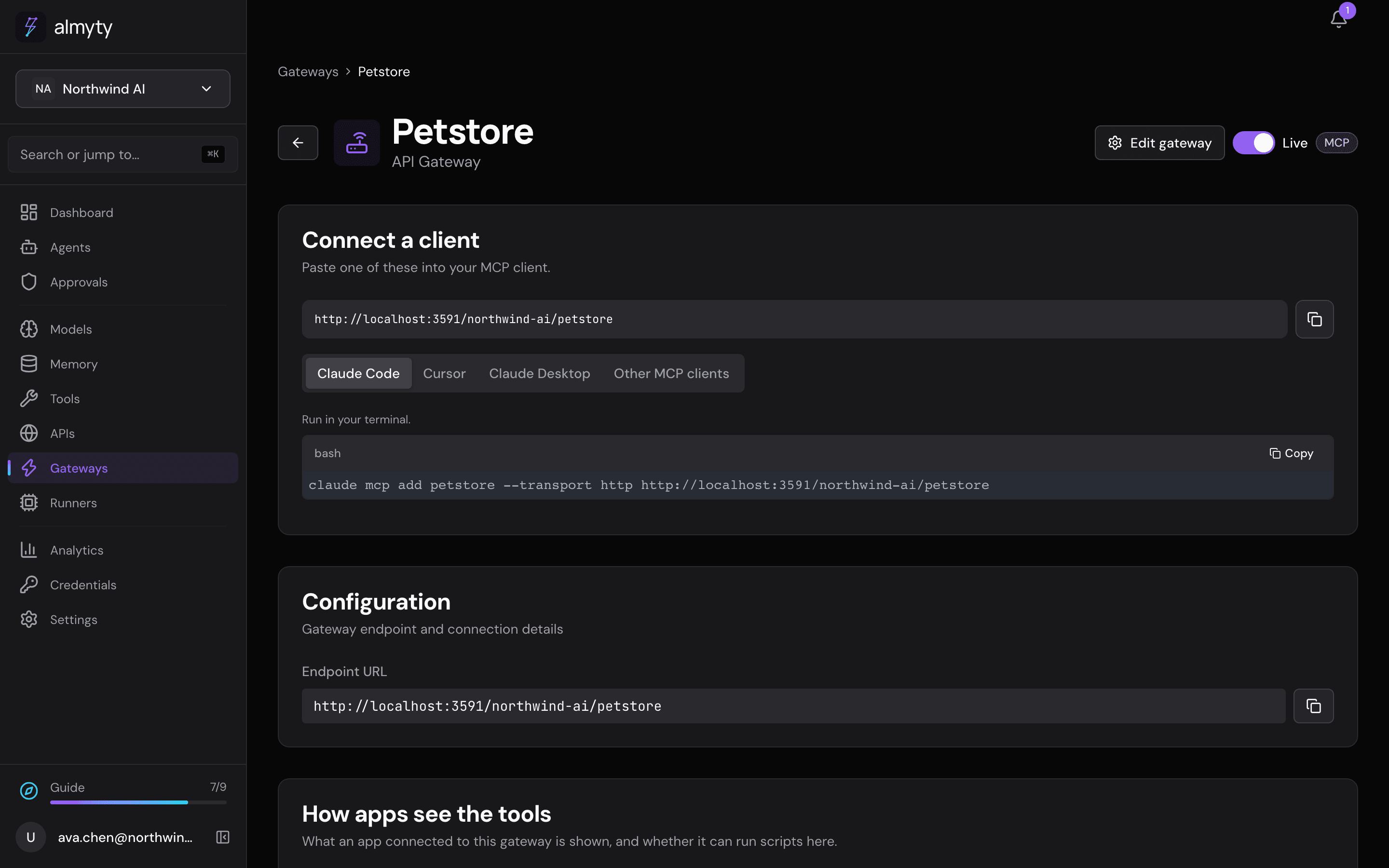Collapse the sidebar using the panel icon

[x=223, y=837]
